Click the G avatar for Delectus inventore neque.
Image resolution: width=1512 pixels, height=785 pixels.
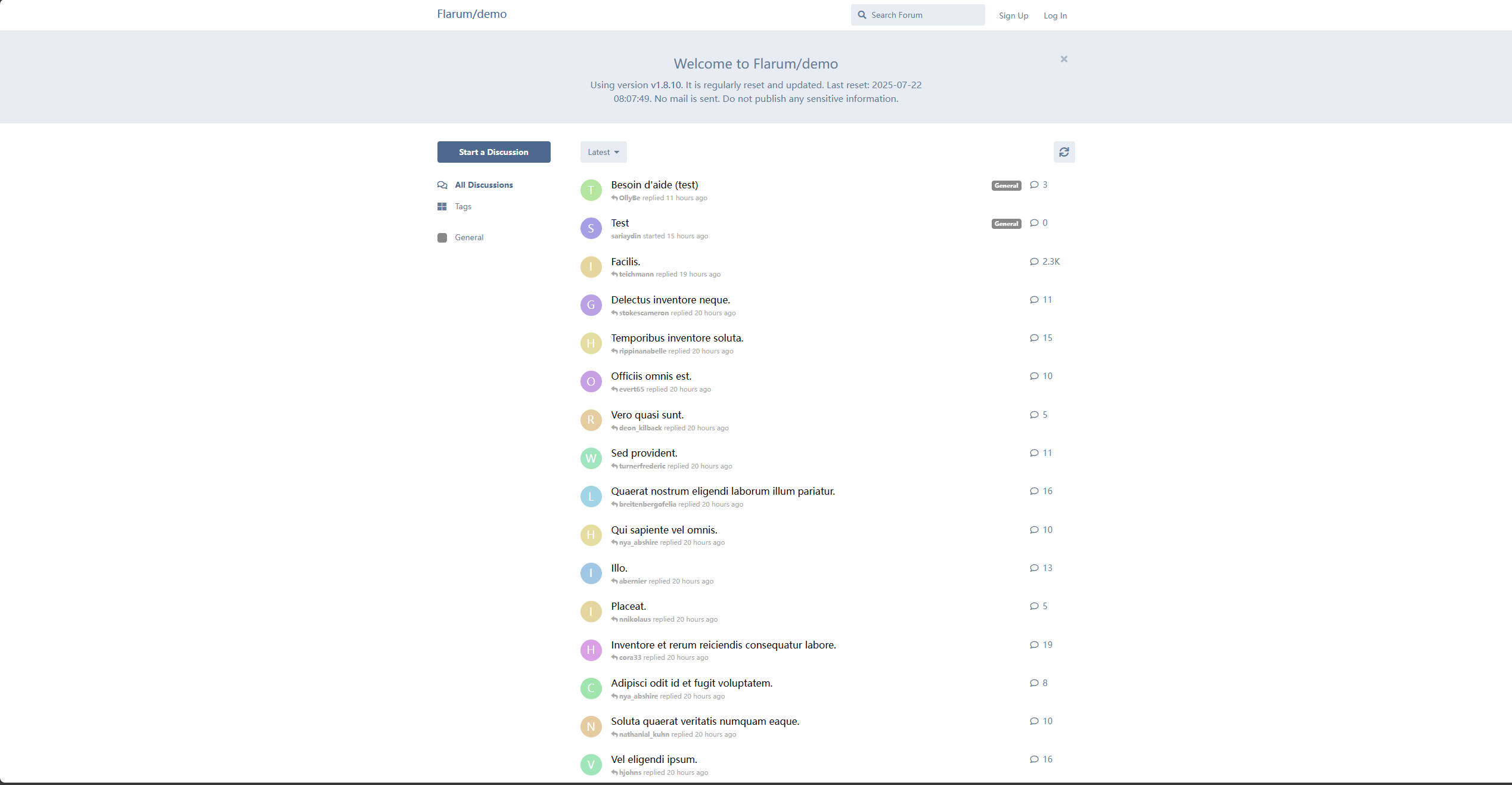(x=591, y=305)
